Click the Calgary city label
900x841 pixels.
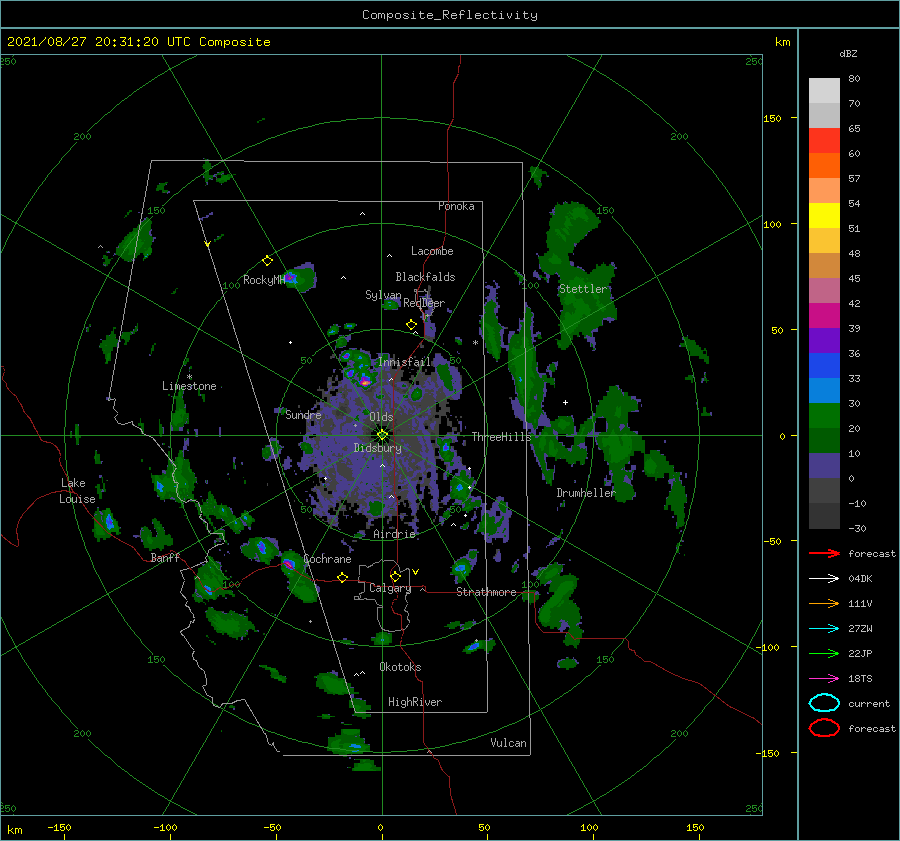(390, 588)
